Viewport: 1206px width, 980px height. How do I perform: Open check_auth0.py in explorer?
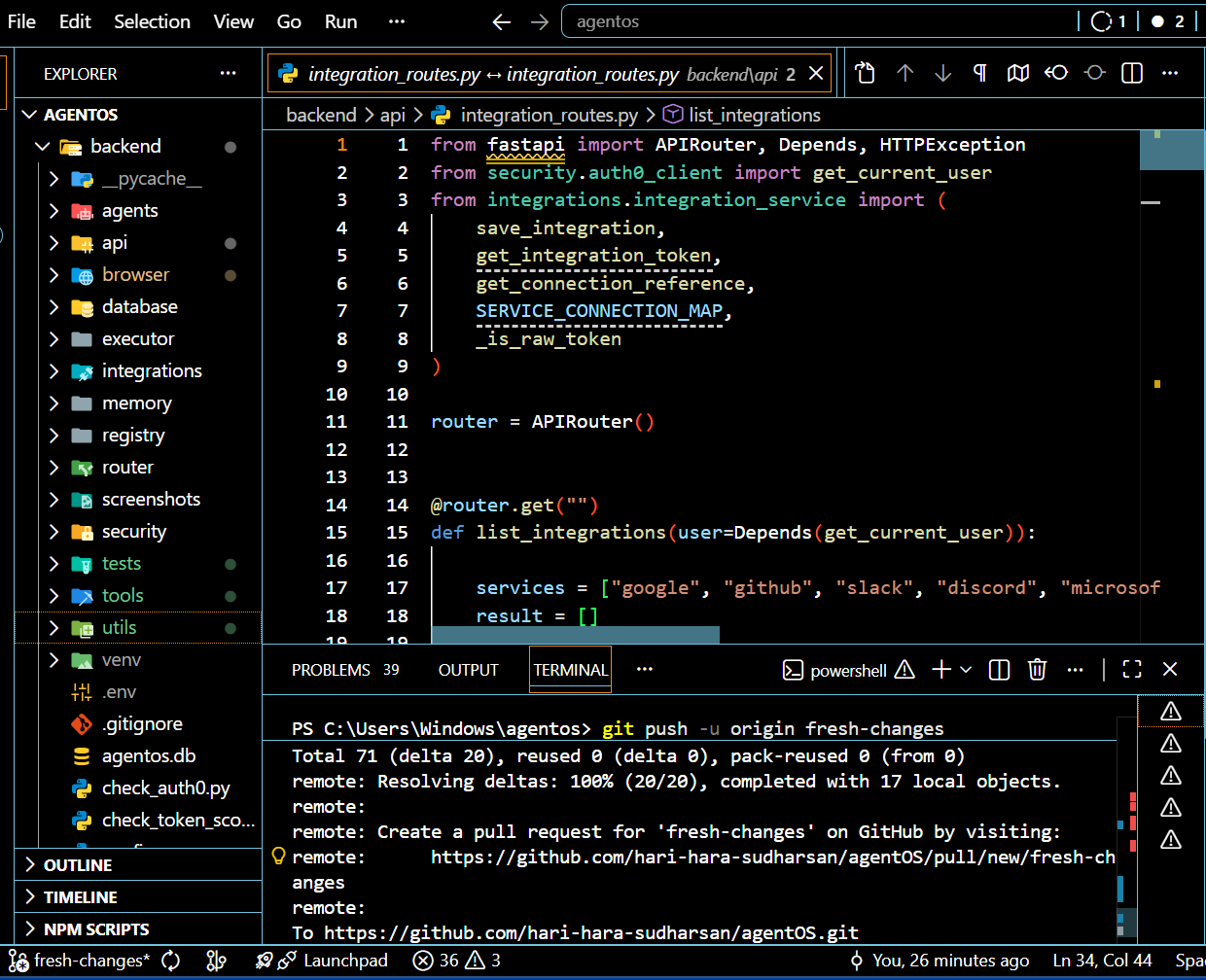click(x=165, y=787)
